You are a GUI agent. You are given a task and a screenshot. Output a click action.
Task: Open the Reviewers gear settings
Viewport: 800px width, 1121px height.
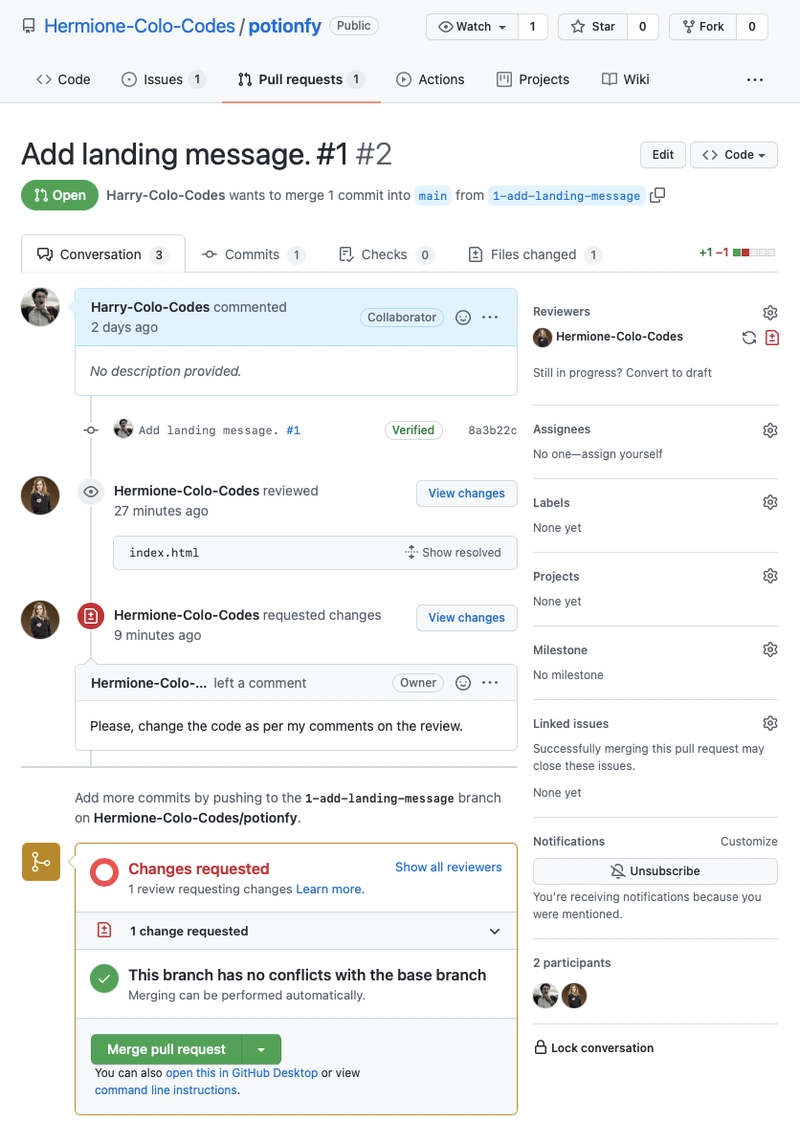pos(770,312)
